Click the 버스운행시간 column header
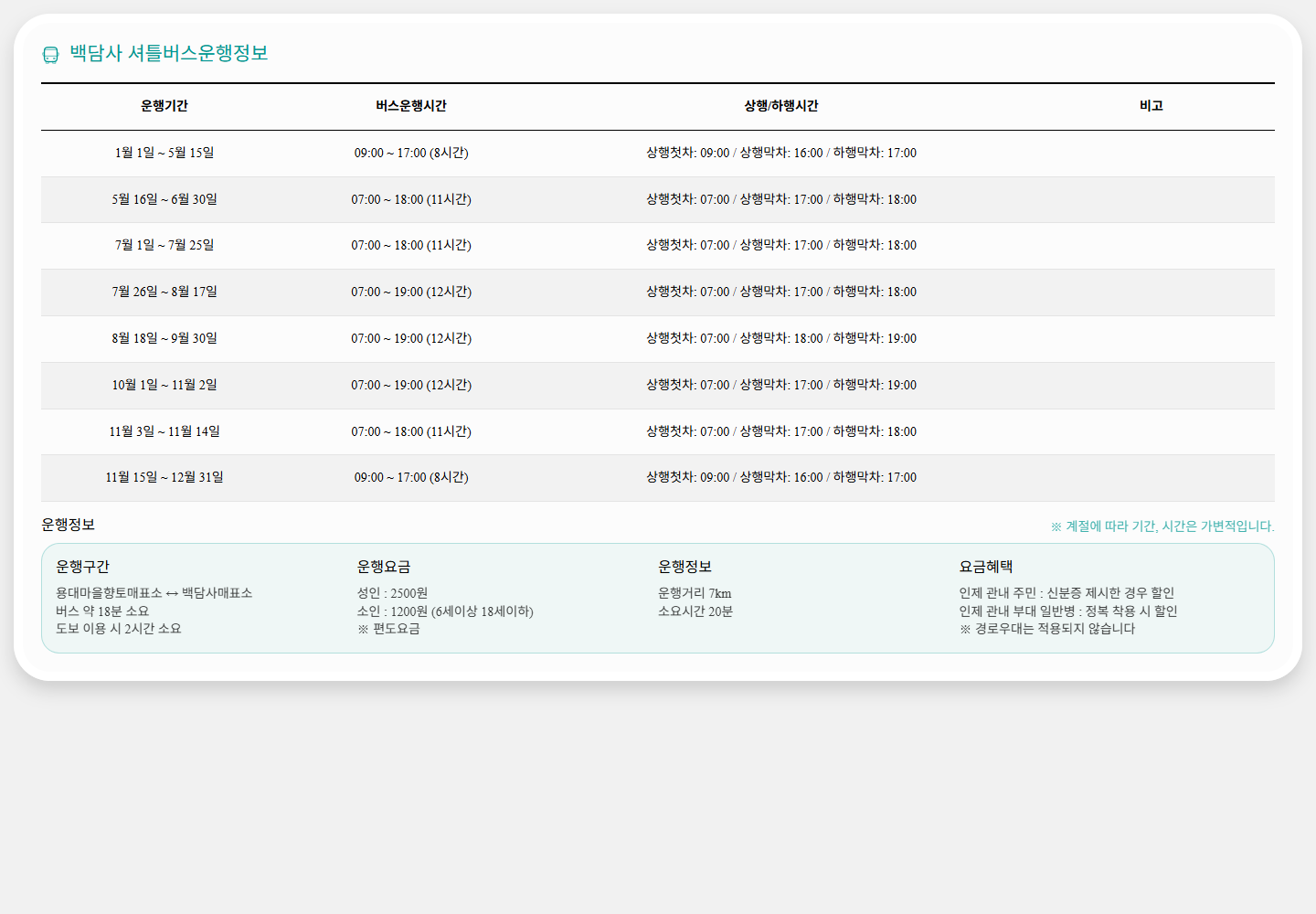Image resolution: width=1316 pixels, height=914 pixels. 411,106
